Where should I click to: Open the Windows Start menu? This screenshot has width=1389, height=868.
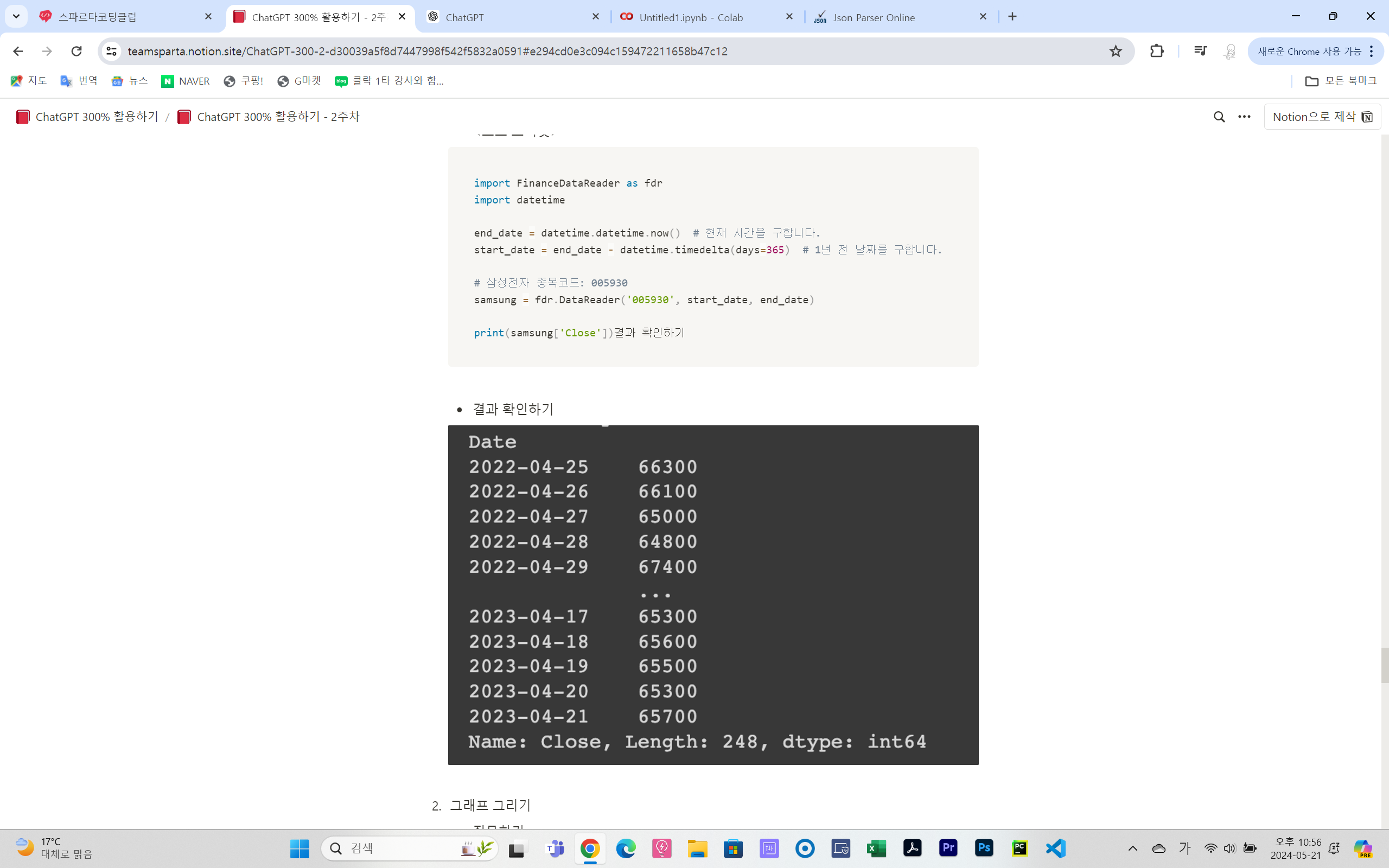[300, 848]
